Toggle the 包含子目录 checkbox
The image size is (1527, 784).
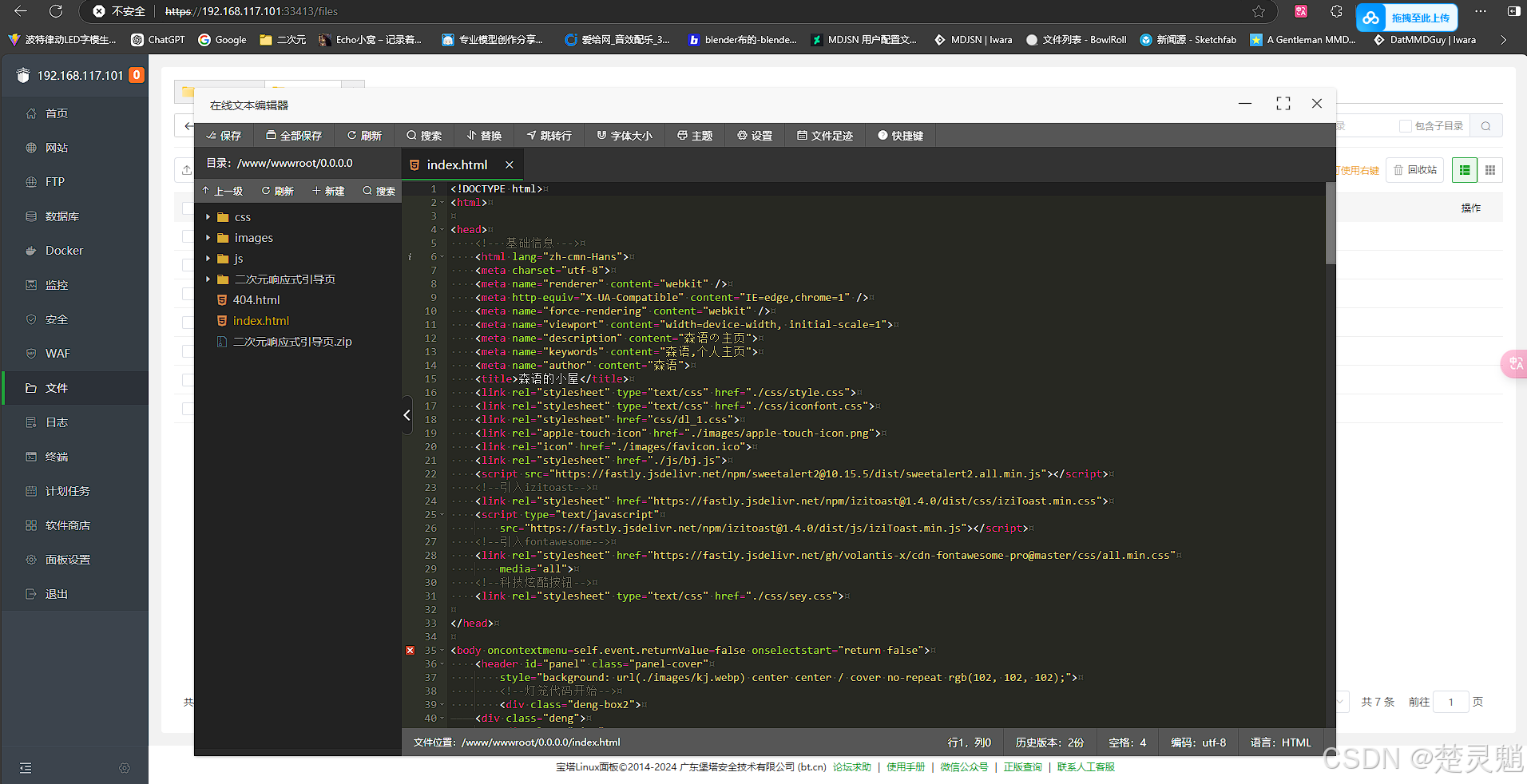pos(1406,126)
